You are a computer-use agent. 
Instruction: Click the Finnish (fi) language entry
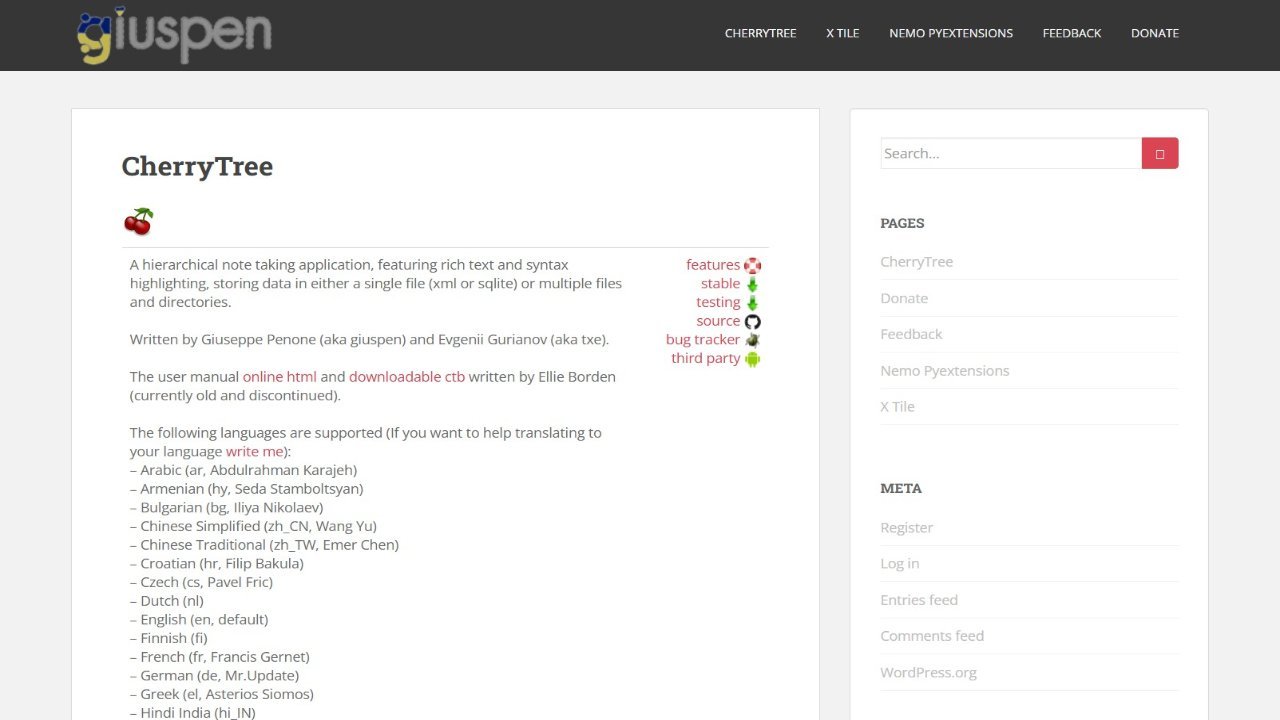(x=168, y=638)
